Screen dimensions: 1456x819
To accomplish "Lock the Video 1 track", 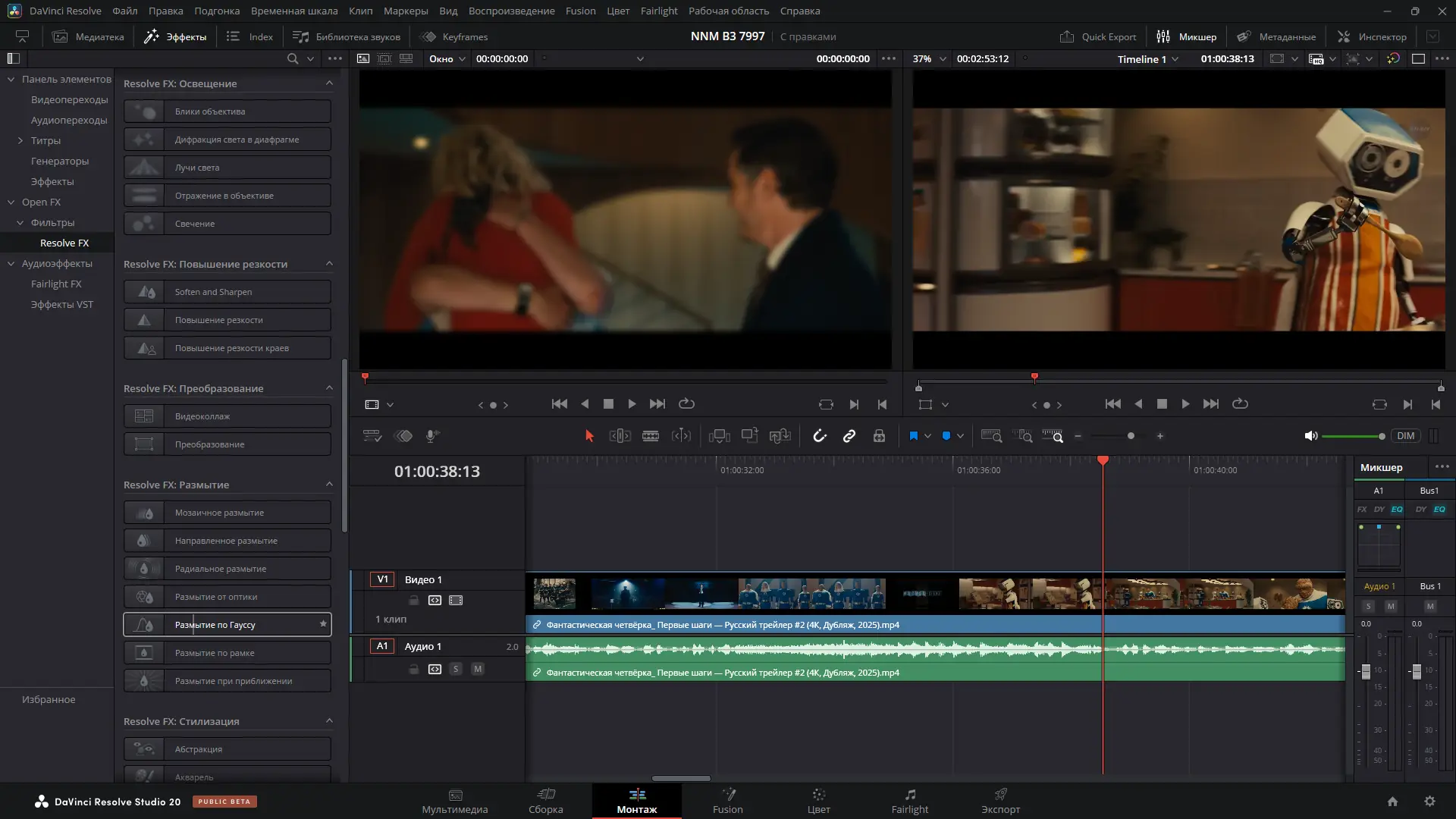I will 414,600.
